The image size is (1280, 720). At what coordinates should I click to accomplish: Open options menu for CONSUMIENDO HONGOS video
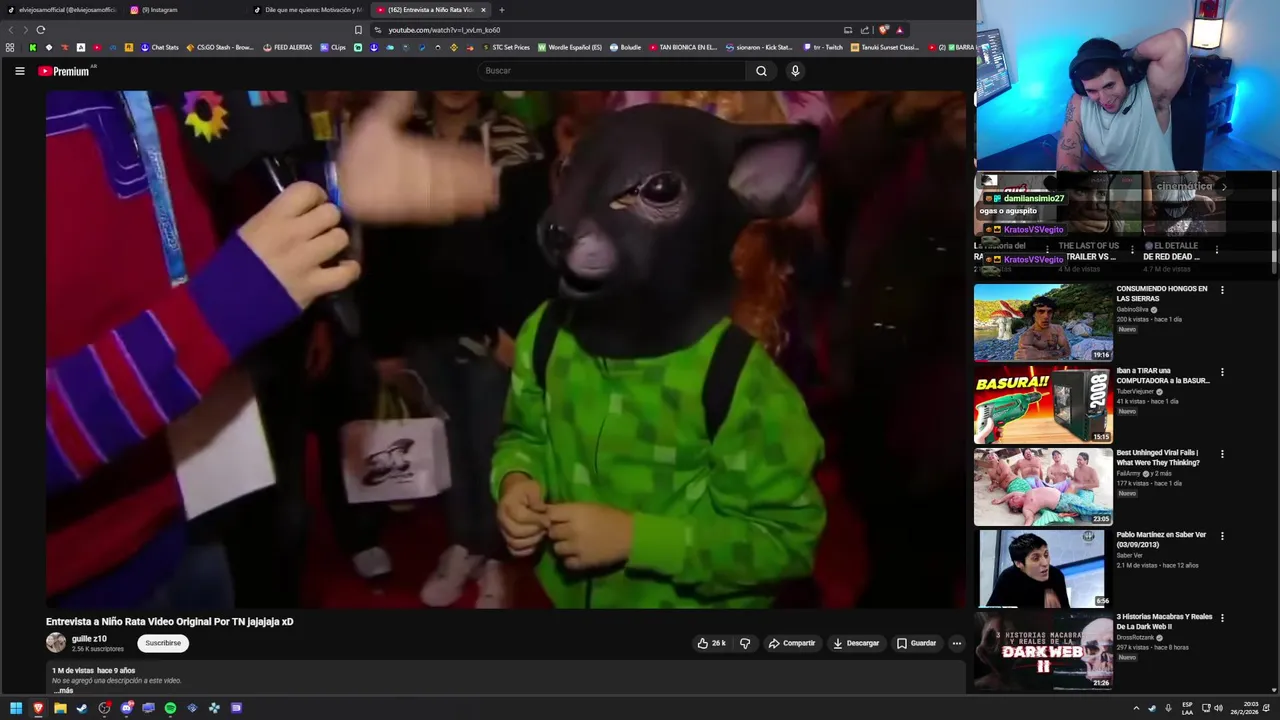point(1222,290)
